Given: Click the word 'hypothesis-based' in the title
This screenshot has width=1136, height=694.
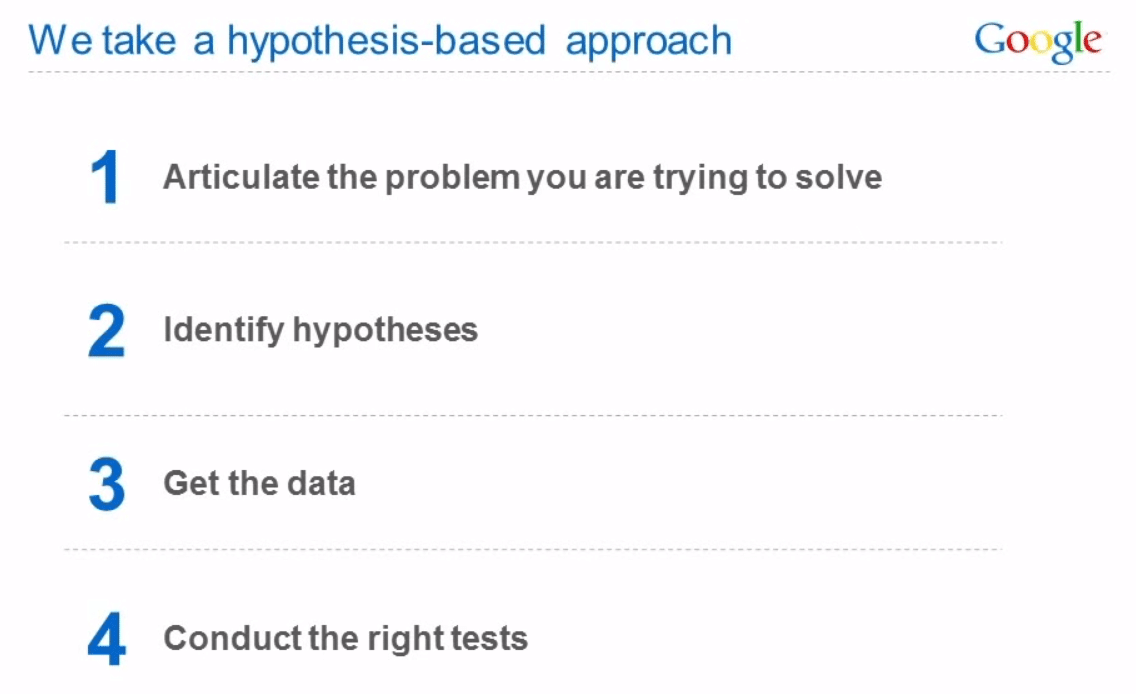Looking at the screenshot, I should (x=386, y=41).
